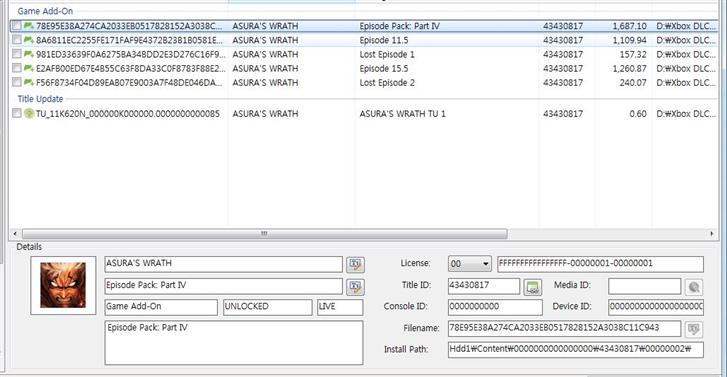Click the size value 1,109.94

click(x=629, y=40)
